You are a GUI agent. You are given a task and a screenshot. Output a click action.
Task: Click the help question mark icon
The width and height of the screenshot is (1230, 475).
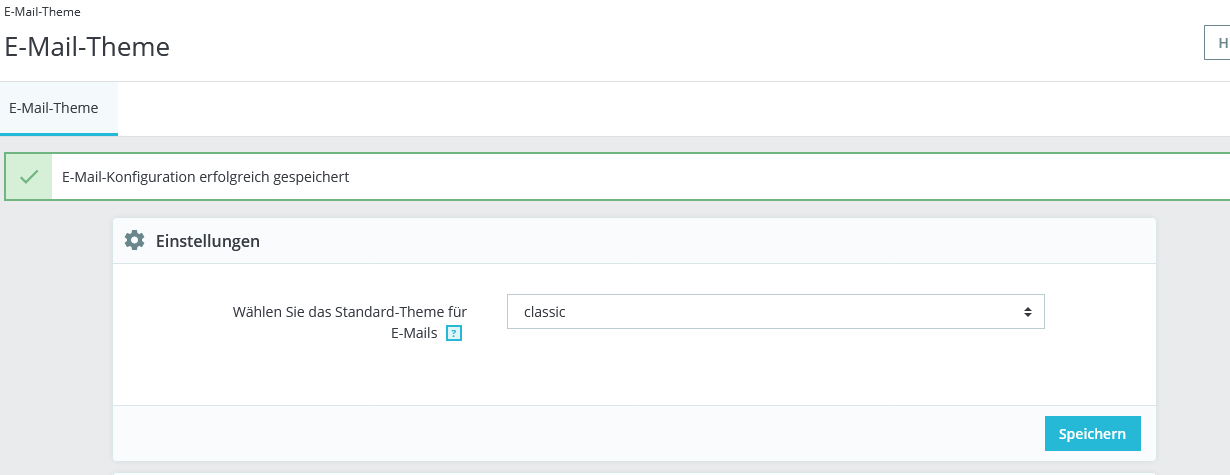[454, 334]
